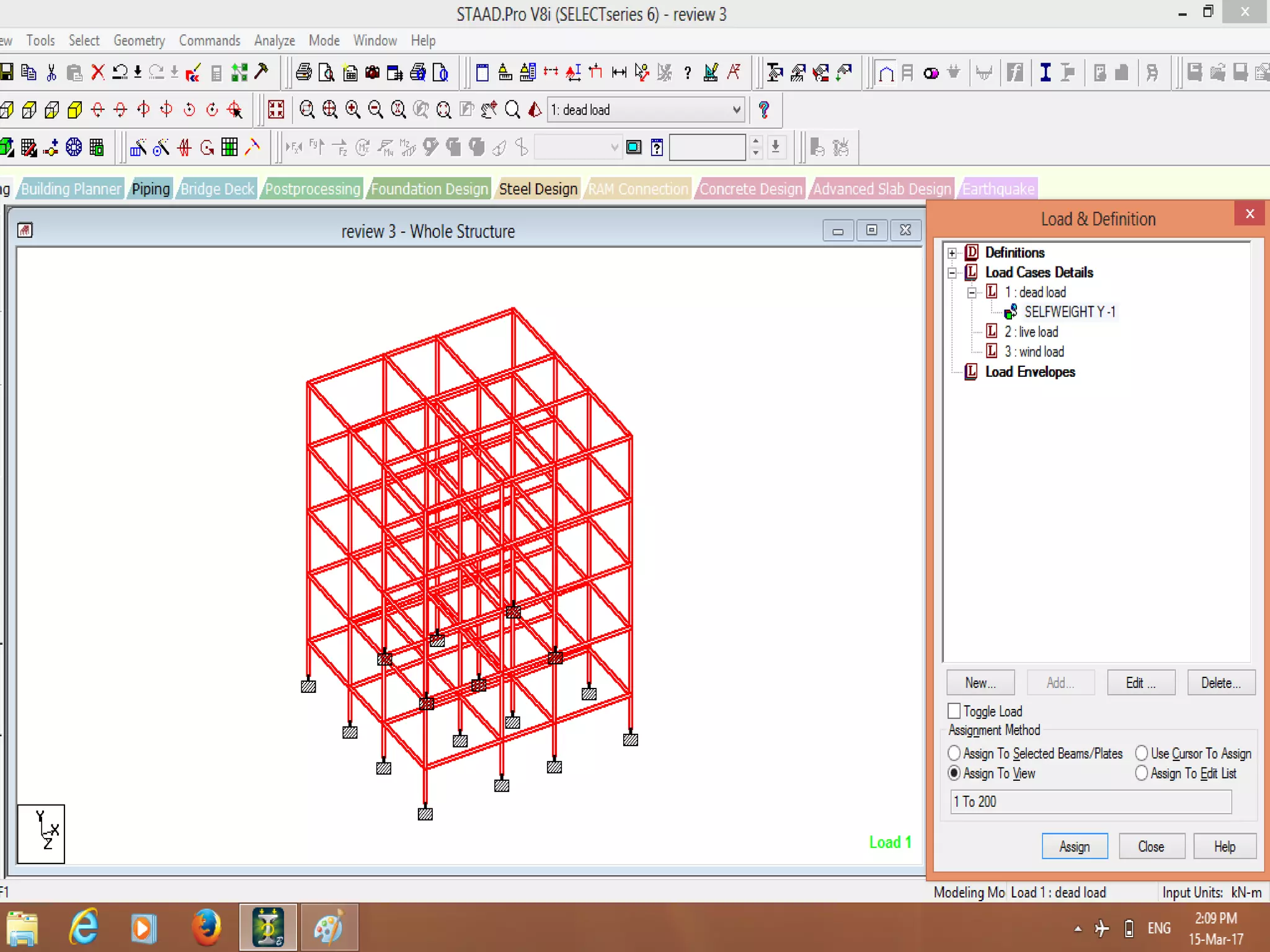This screenshot has width=1270, height=952.
Task: Switch to the Steel Design tab
Action: tap(538, 189)
